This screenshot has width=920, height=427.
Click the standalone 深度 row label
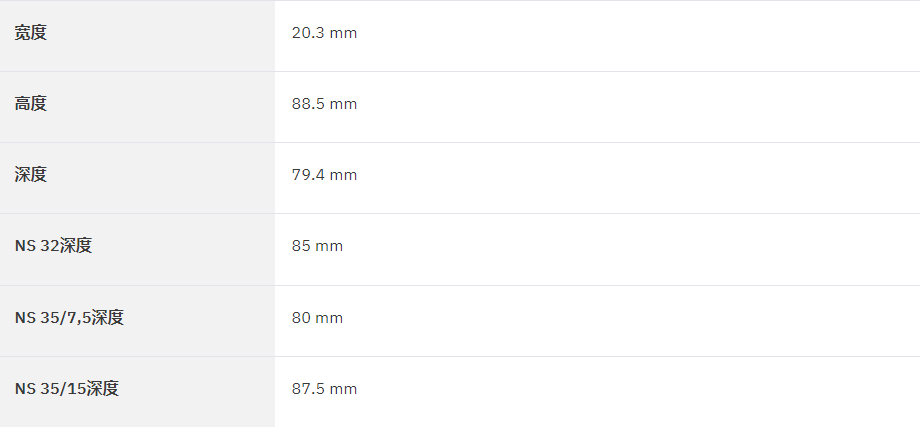pyautogui.click(x=31, y=175)
